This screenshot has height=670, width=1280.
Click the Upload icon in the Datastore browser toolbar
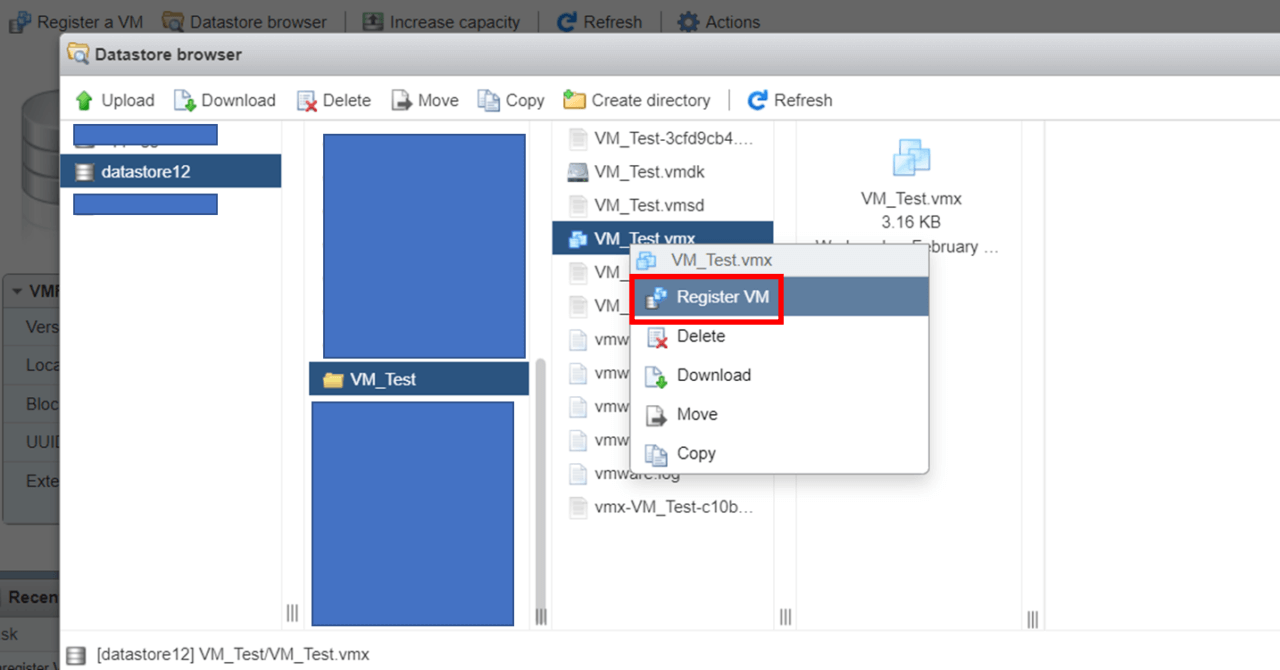coord(86,100)
